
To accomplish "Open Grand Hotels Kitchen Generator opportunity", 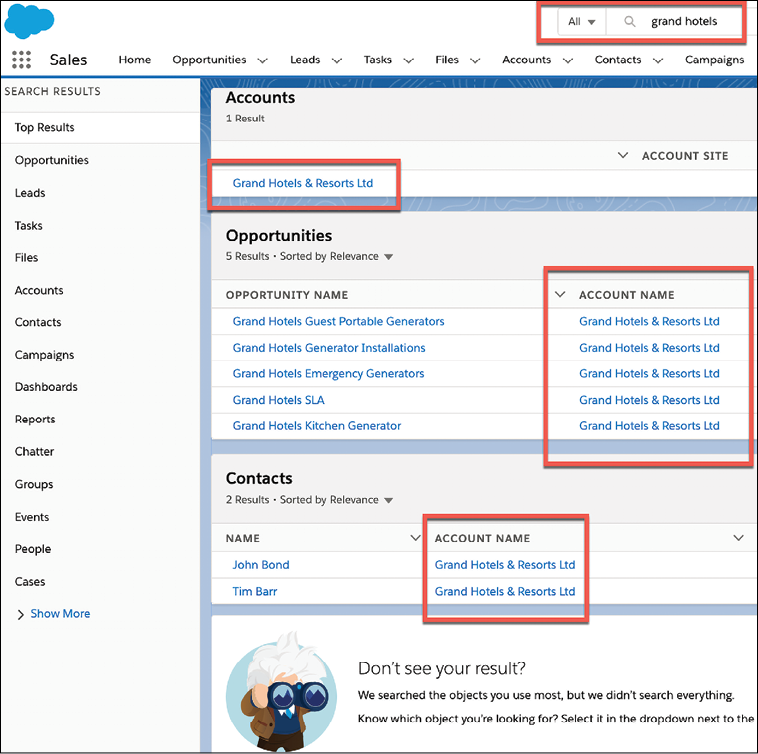I will 317,426.
